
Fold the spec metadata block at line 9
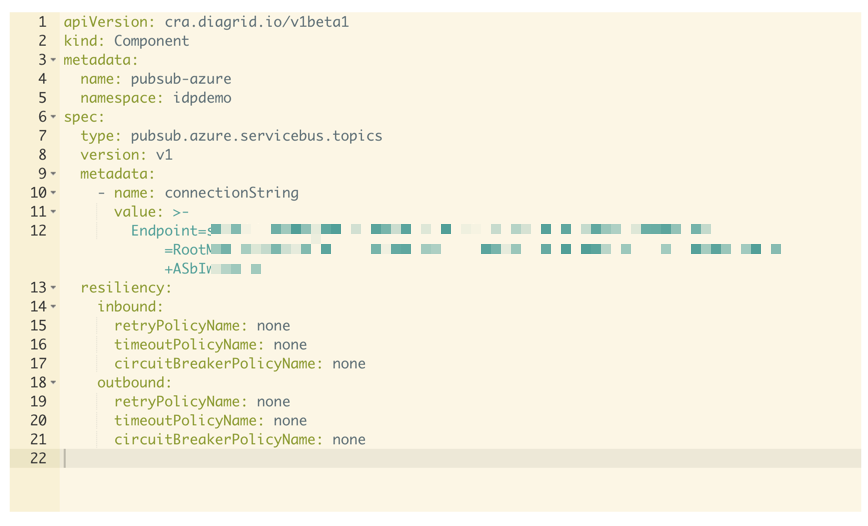tap(53, 174)
